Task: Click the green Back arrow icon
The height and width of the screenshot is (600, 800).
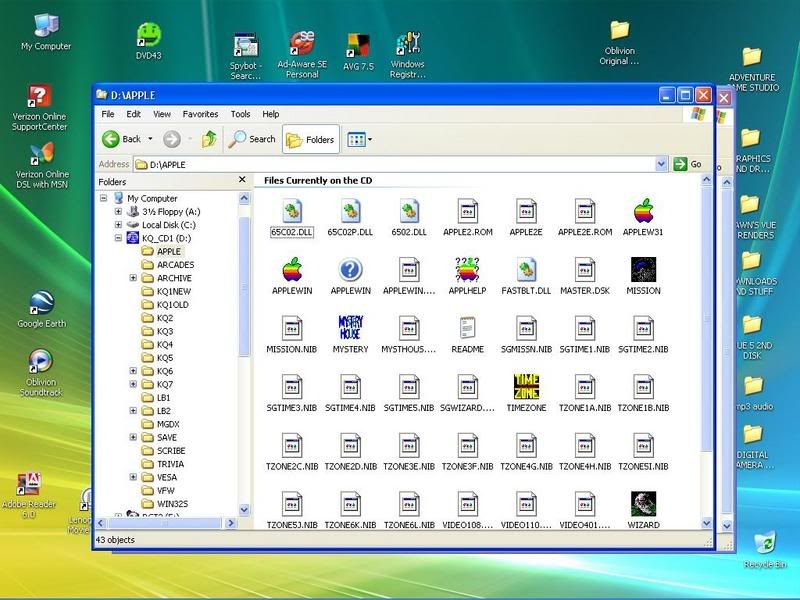Action: tap(111, 139)
